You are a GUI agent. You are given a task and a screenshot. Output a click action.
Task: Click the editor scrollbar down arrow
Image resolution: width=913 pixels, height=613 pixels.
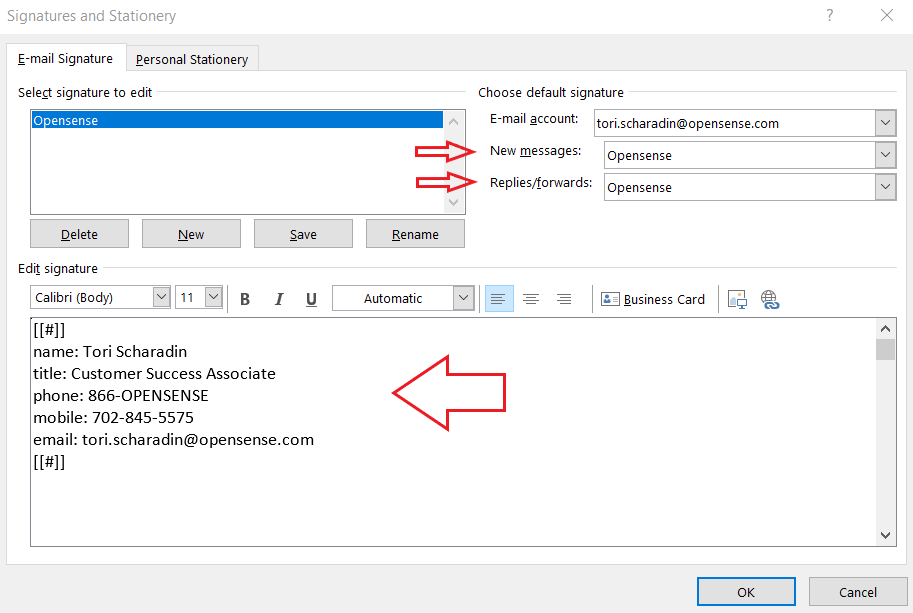pyautogui.click(x=885, y=535)
